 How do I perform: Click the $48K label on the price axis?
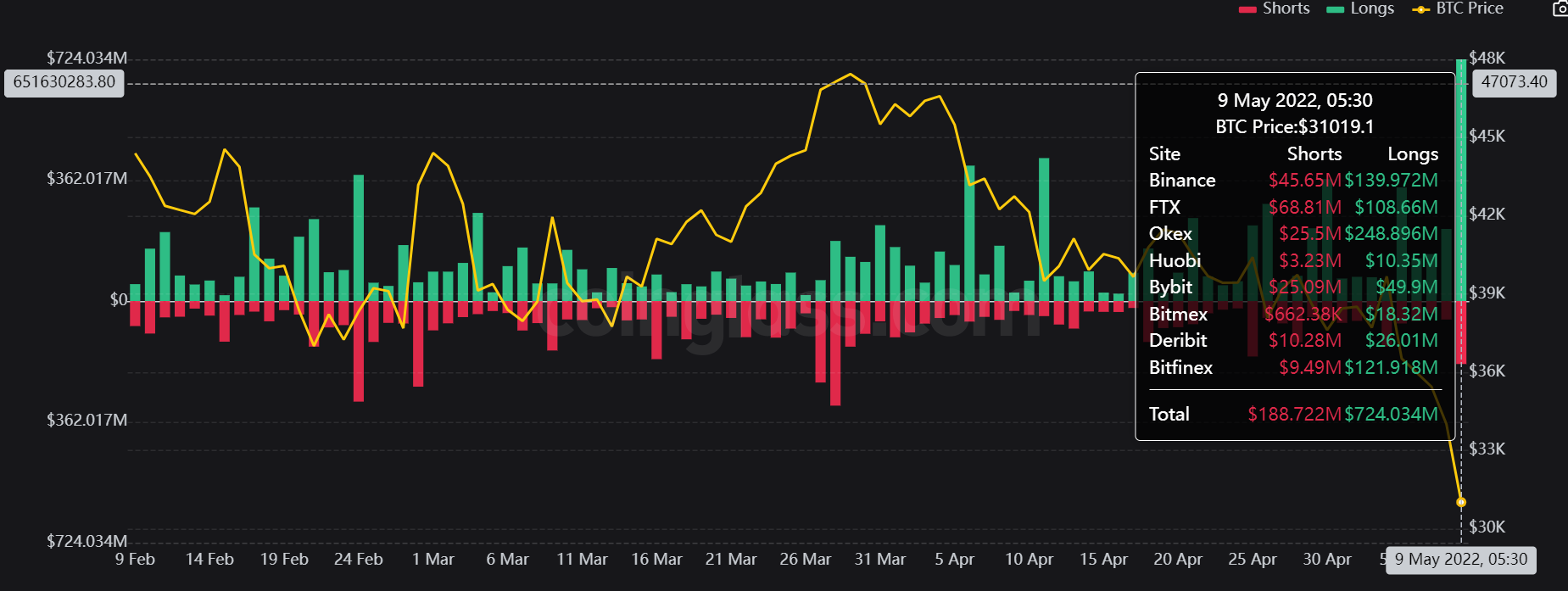coord(1487,58)
